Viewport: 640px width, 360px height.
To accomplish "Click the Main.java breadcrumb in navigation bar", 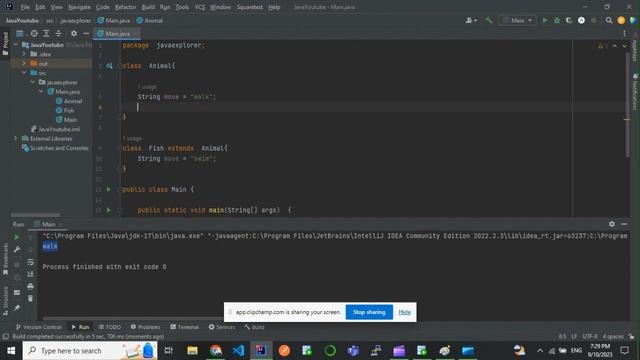I will (114, 20).
